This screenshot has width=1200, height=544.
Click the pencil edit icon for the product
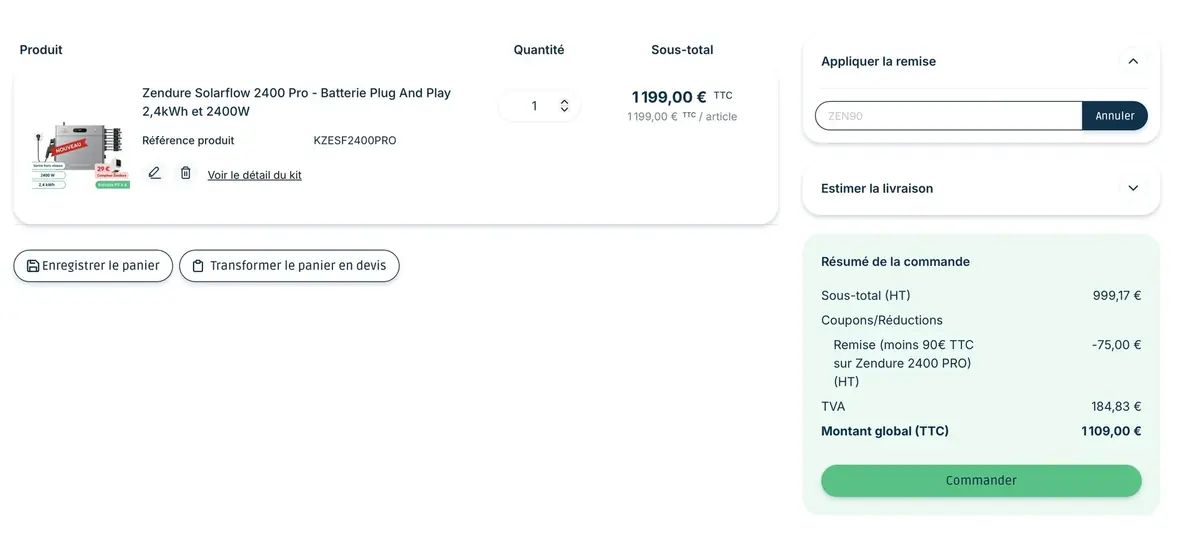click(x=154, y=173)
